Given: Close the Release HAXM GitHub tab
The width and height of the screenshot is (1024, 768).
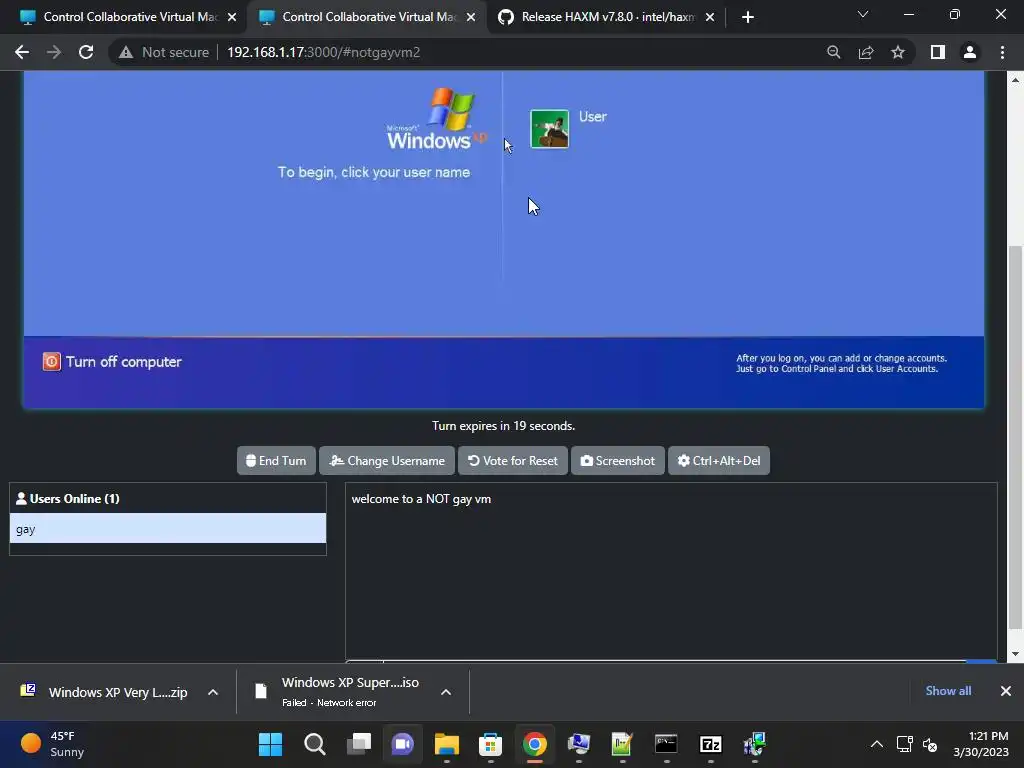Looking at the screenshot, I should tap(710, 17).
